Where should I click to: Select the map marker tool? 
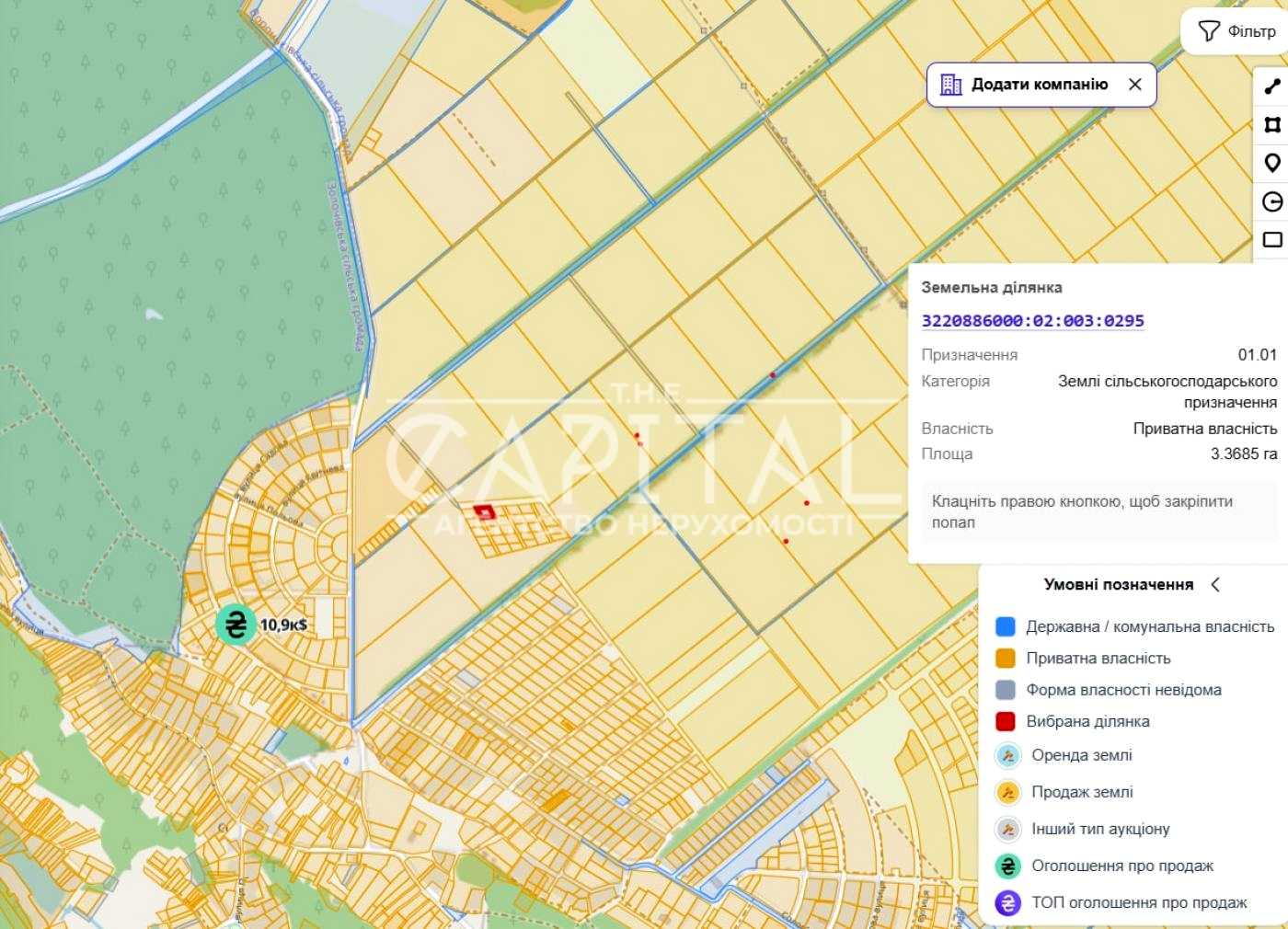tap(1272, 164)
